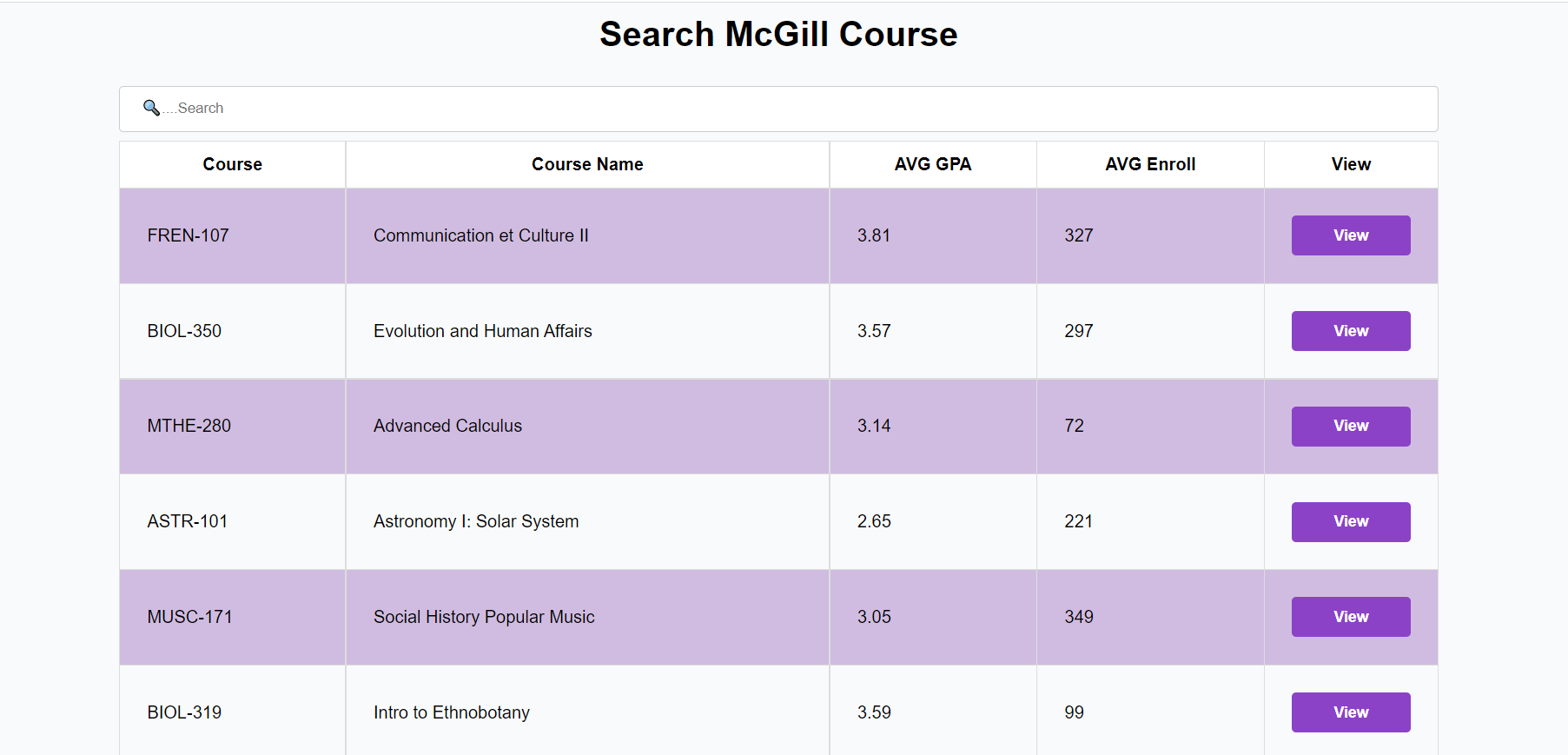The height and width of the screenshot is (755, 1568).
Task: Select the FREN-107 course code cell
Action: (189, 235)
